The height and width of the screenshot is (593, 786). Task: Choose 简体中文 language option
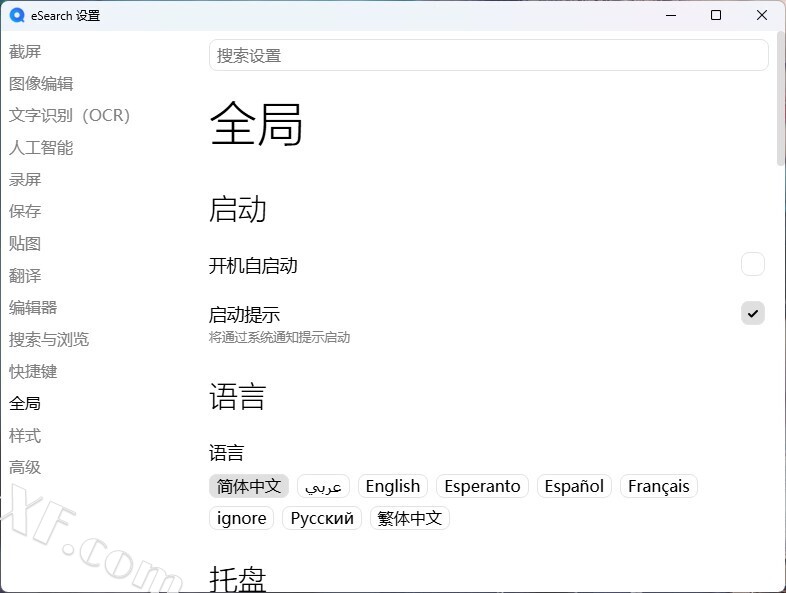pos(249,486)
